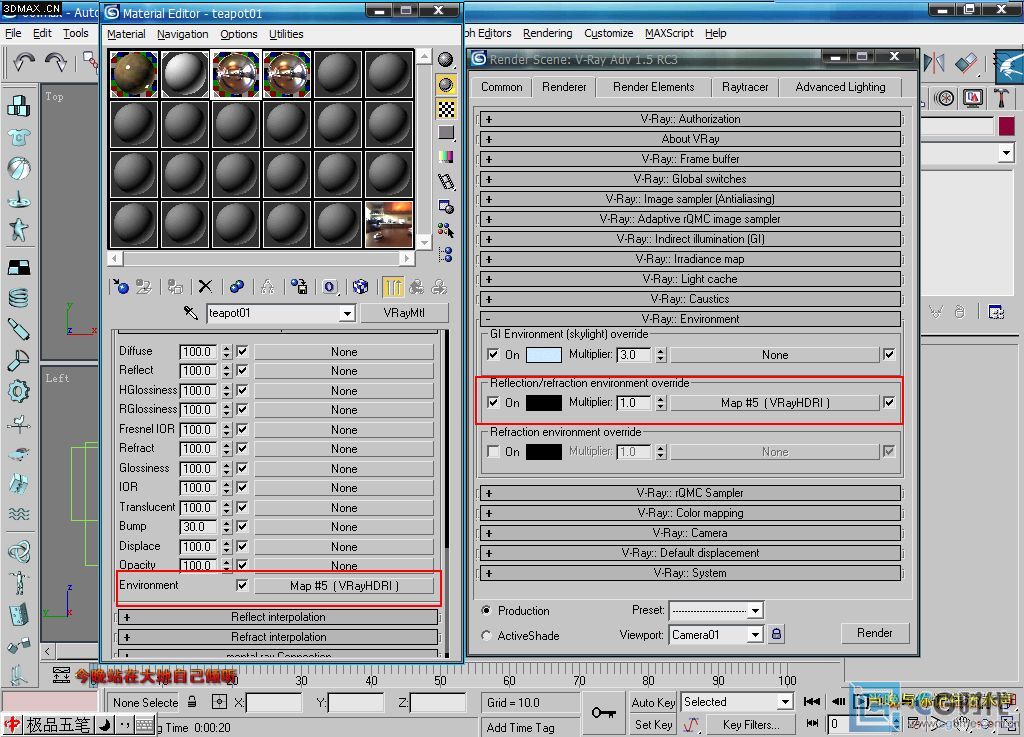Expand the V-Ray:: Global switches rollout
Screen dimensions: 1024x737
pos(690,179)
